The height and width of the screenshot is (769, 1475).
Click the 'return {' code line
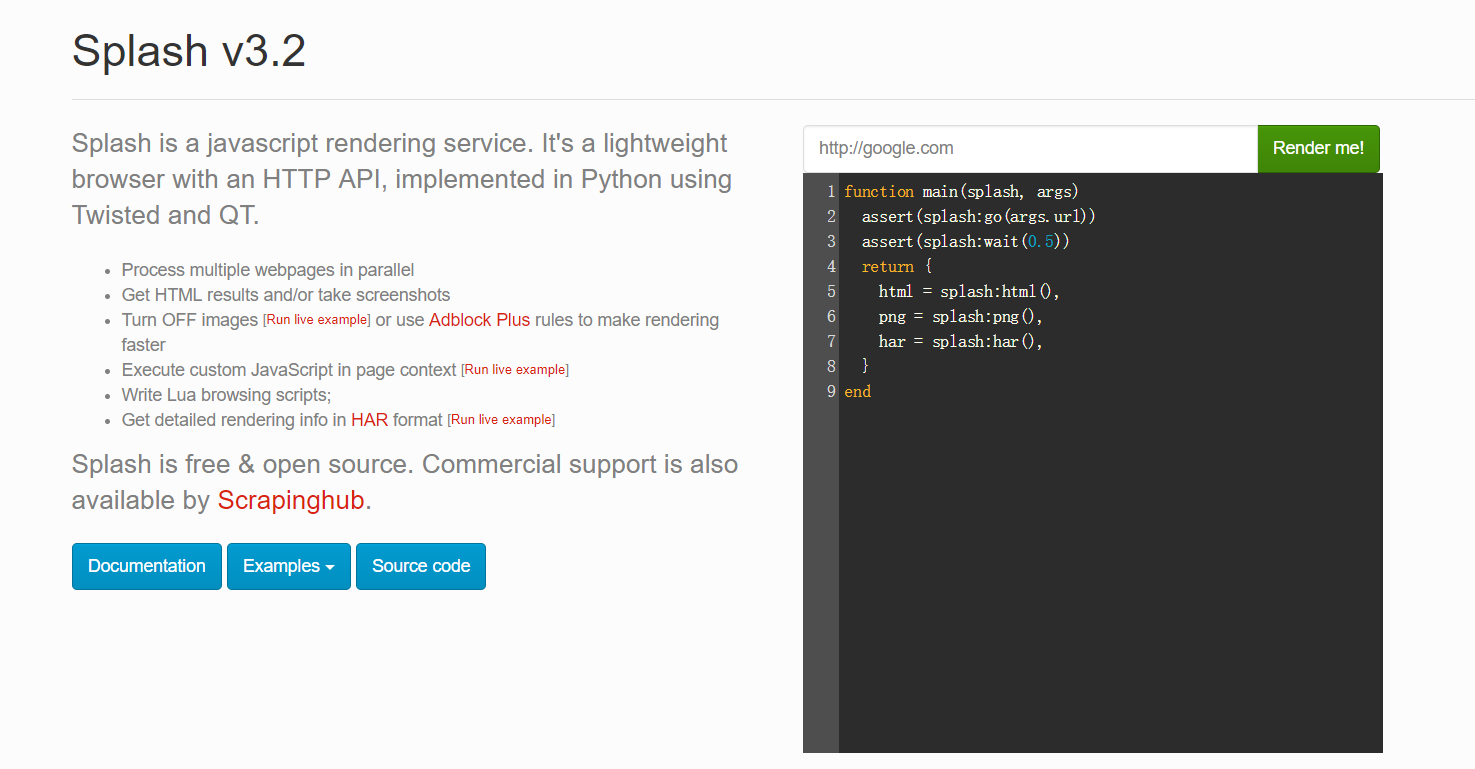(x=897, y=267)
